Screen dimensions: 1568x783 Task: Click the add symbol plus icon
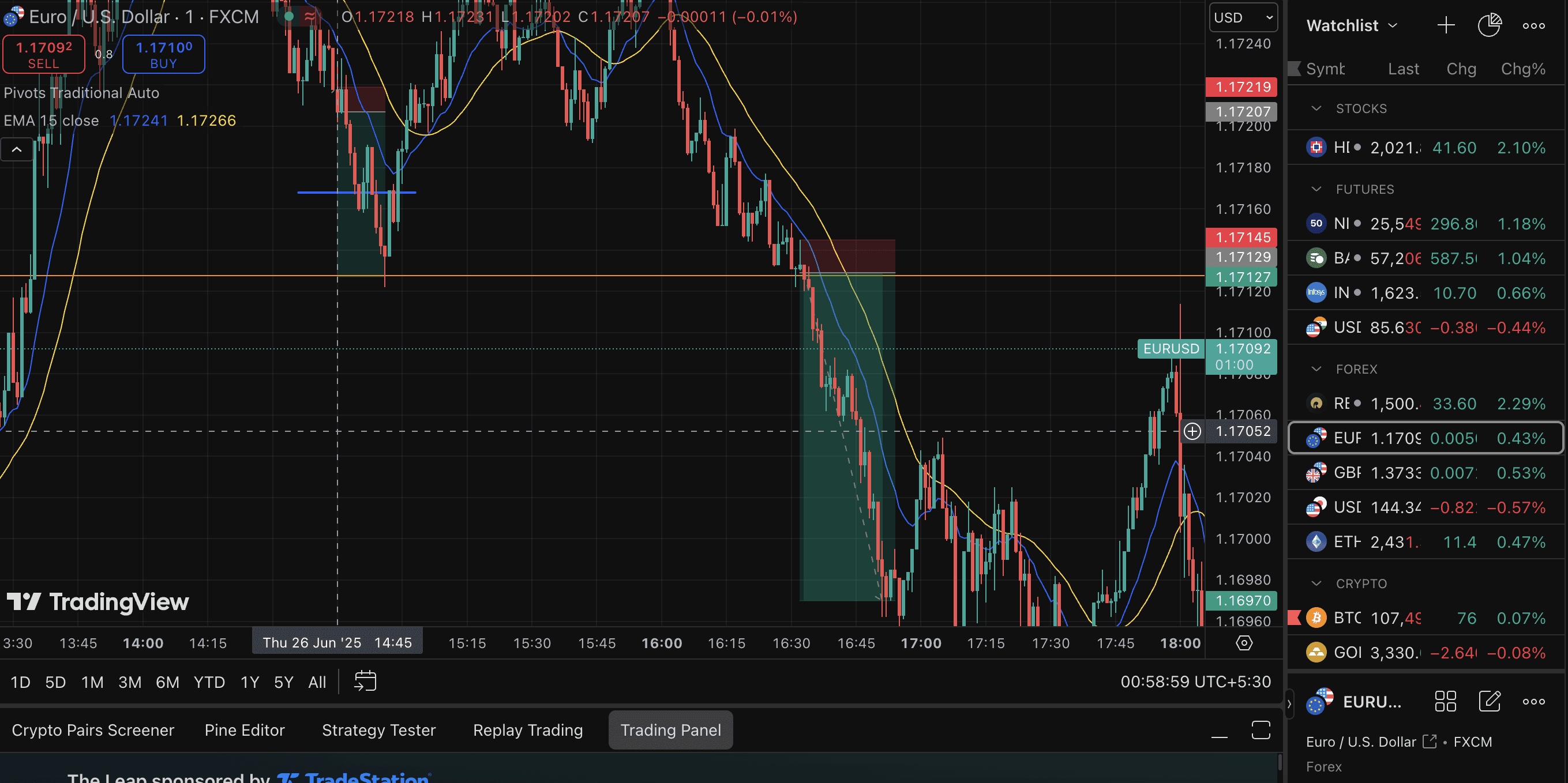tap(1446, 25)
